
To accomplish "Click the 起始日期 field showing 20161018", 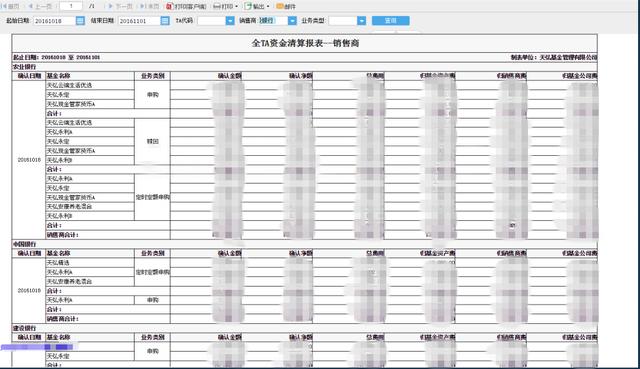I will pos(54,20).
